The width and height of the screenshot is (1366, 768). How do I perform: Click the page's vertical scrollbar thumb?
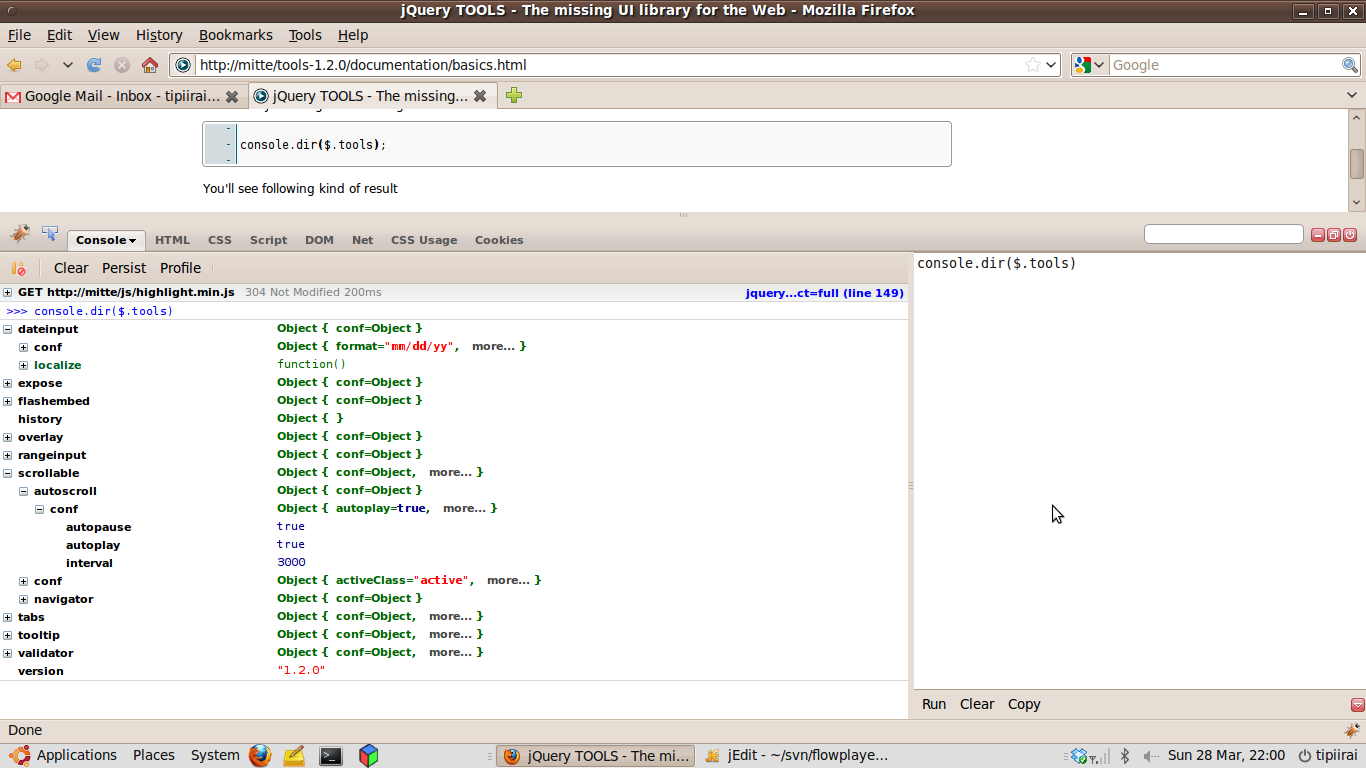tap(1357, 164)
